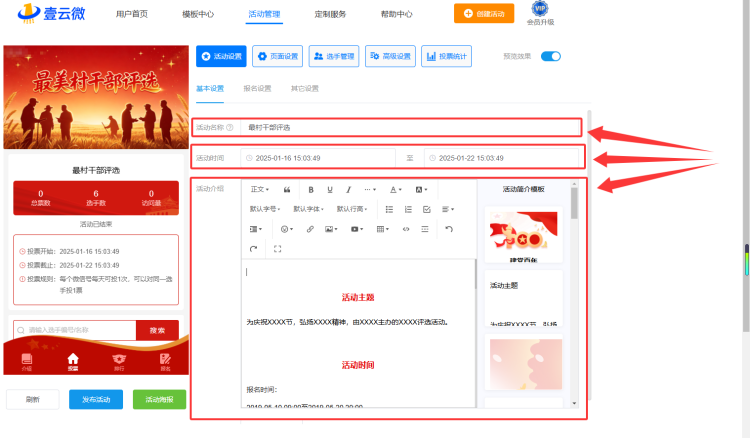Insert blockquote using quote icon

pyautogui.click(x=287, y=190)
